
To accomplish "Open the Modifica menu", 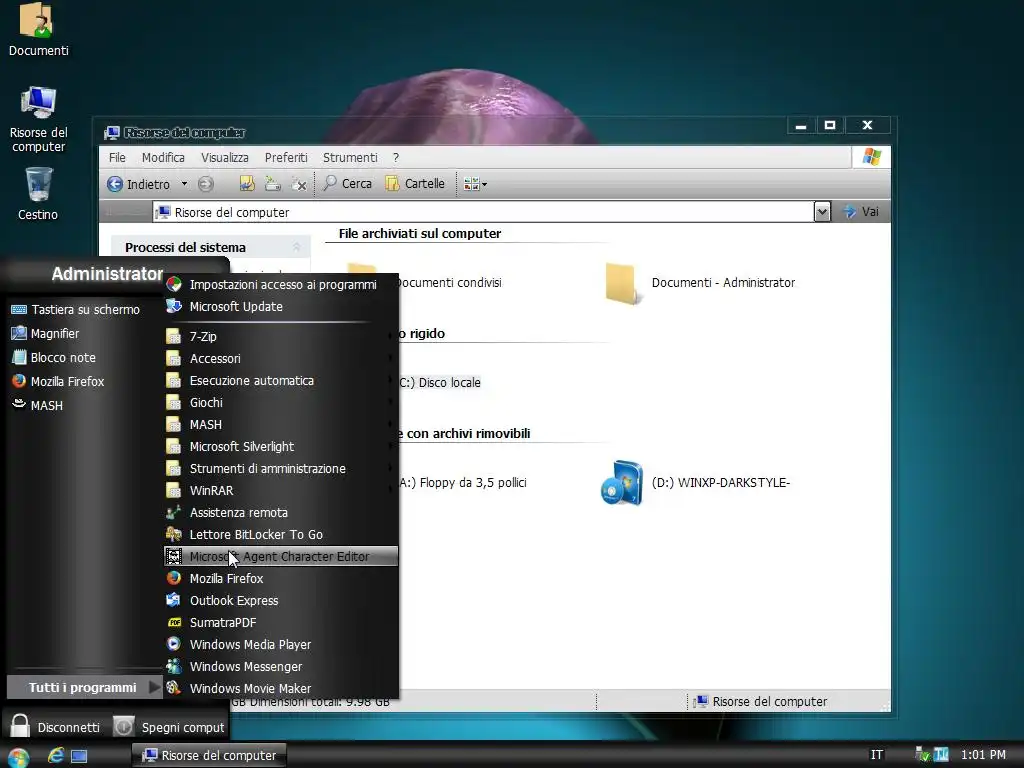I will pos(163,157).
